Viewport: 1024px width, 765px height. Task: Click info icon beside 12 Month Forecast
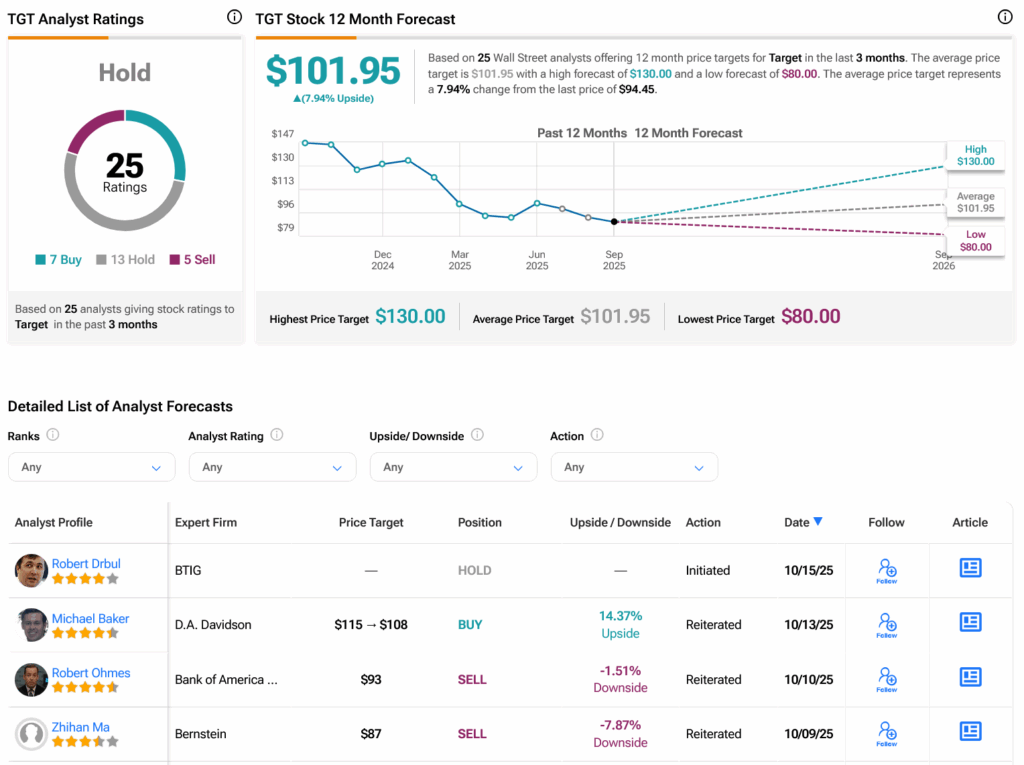point(1005,17)
